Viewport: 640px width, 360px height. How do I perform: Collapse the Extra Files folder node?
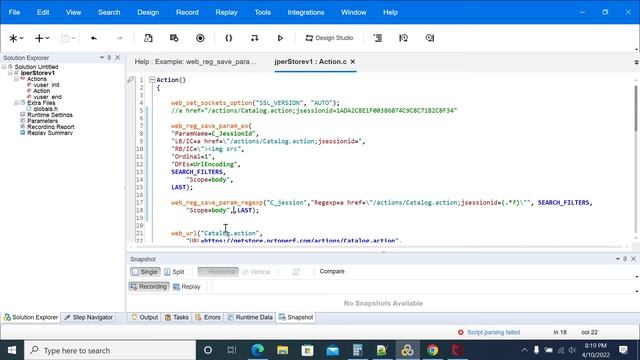click(16, 103)
